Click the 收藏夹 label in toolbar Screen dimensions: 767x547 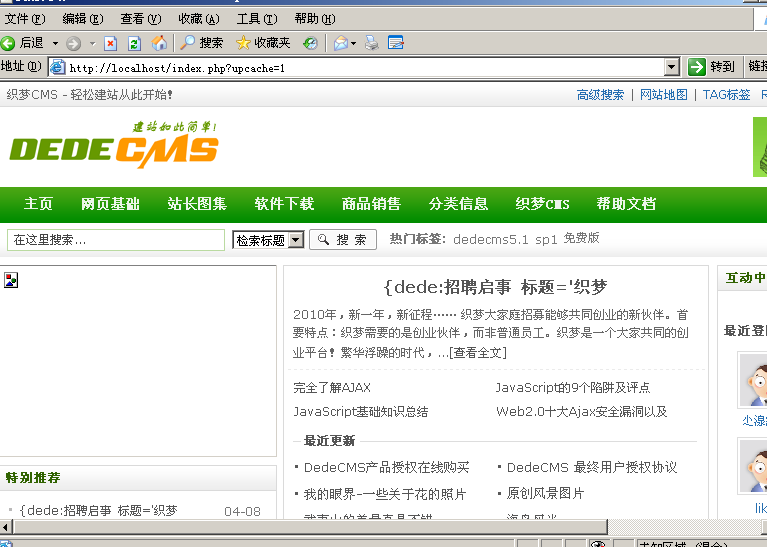[272, 43]
